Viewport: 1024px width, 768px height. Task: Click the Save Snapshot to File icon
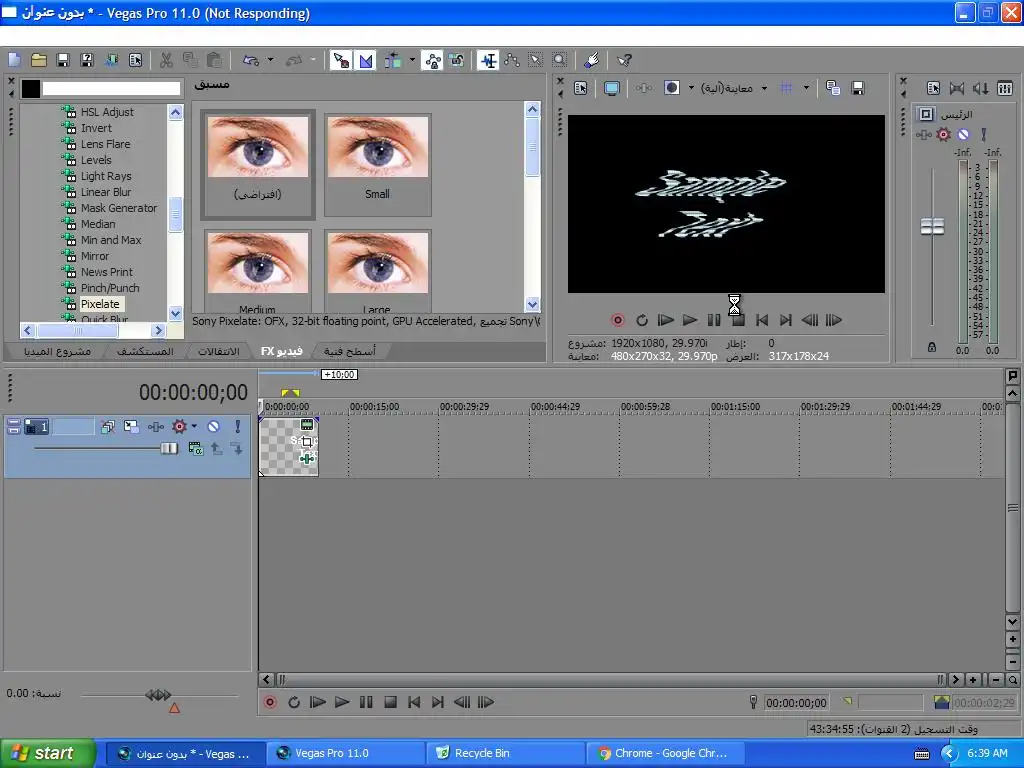click(858, 88)
